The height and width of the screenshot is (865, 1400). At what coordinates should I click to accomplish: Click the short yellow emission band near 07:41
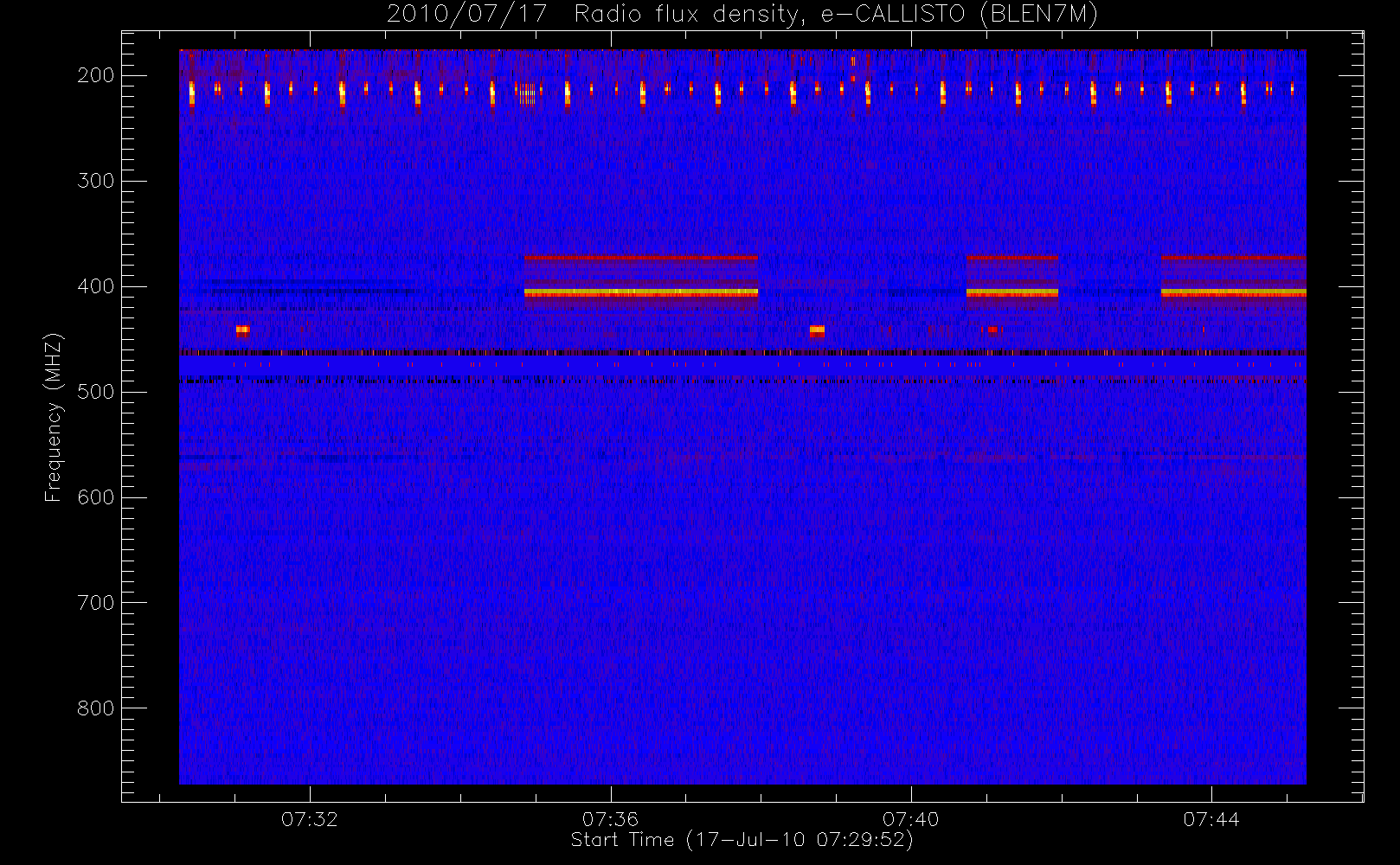(1012, 293)
